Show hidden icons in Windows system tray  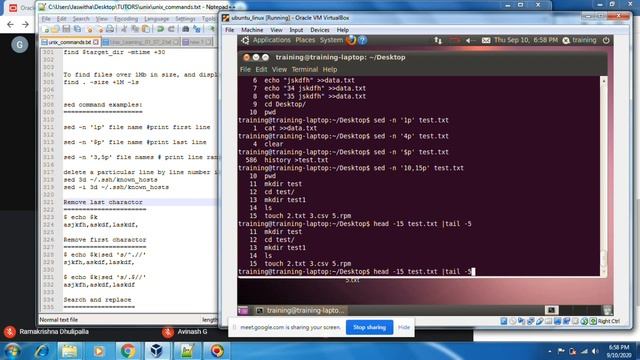pos(549,351)
